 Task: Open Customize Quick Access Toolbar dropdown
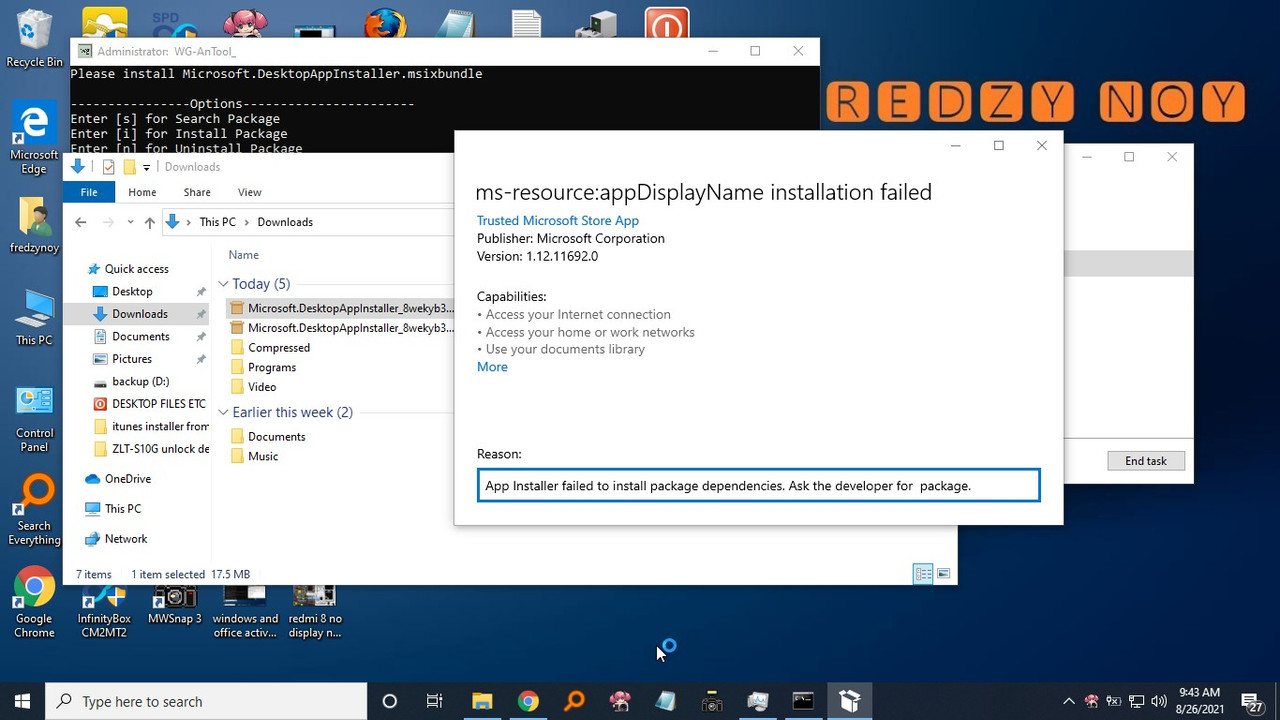[146, 167]
